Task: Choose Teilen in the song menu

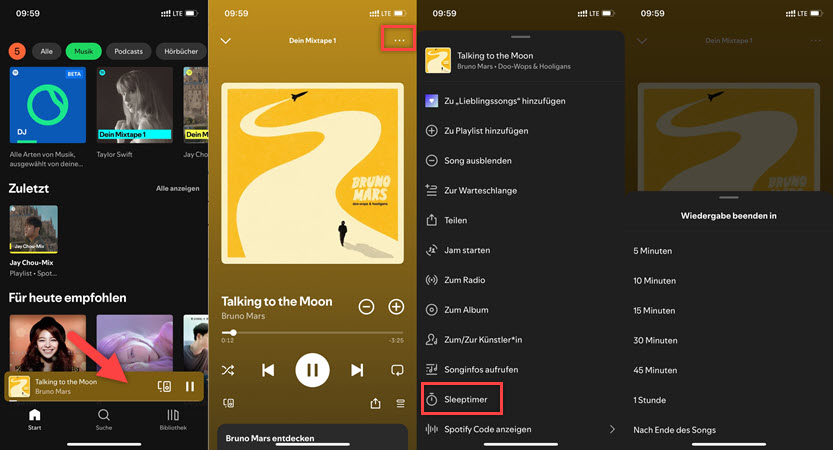Action: coord(456,220)
